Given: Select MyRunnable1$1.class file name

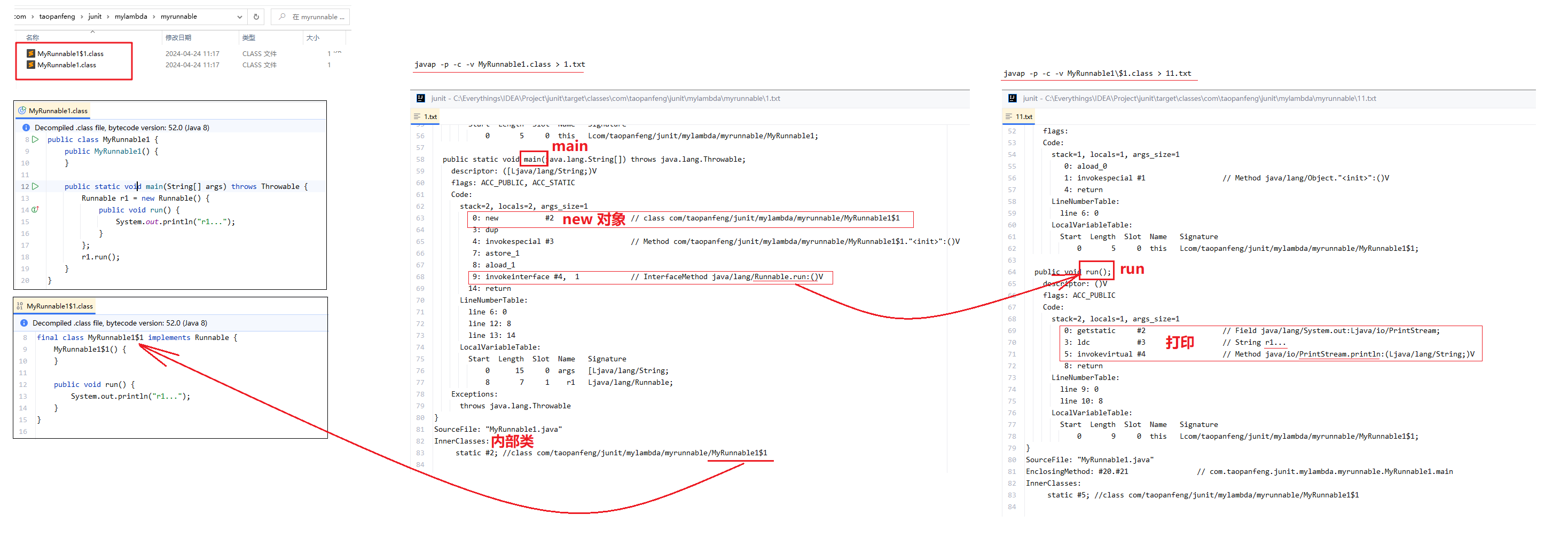Looking at the screenshot, I should coord(70,53).
